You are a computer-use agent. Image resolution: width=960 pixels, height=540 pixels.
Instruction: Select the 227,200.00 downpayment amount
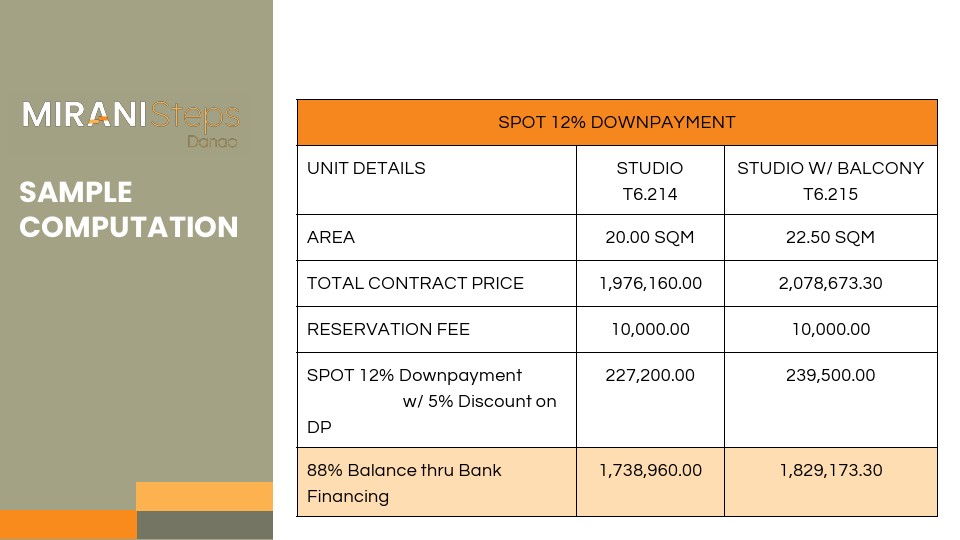[650, 376]
